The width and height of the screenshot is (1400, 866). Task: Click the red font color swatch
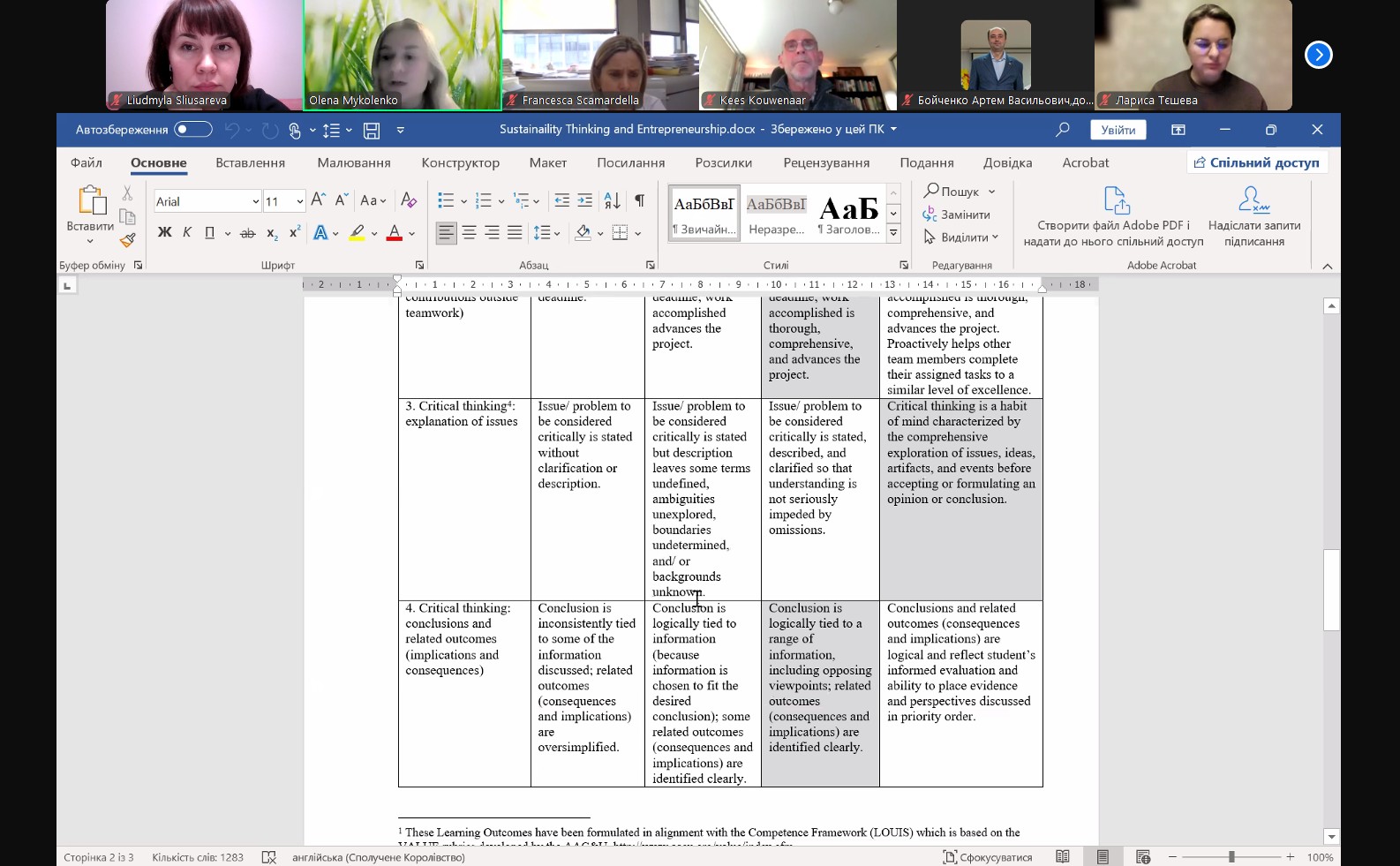pos(395,233)
